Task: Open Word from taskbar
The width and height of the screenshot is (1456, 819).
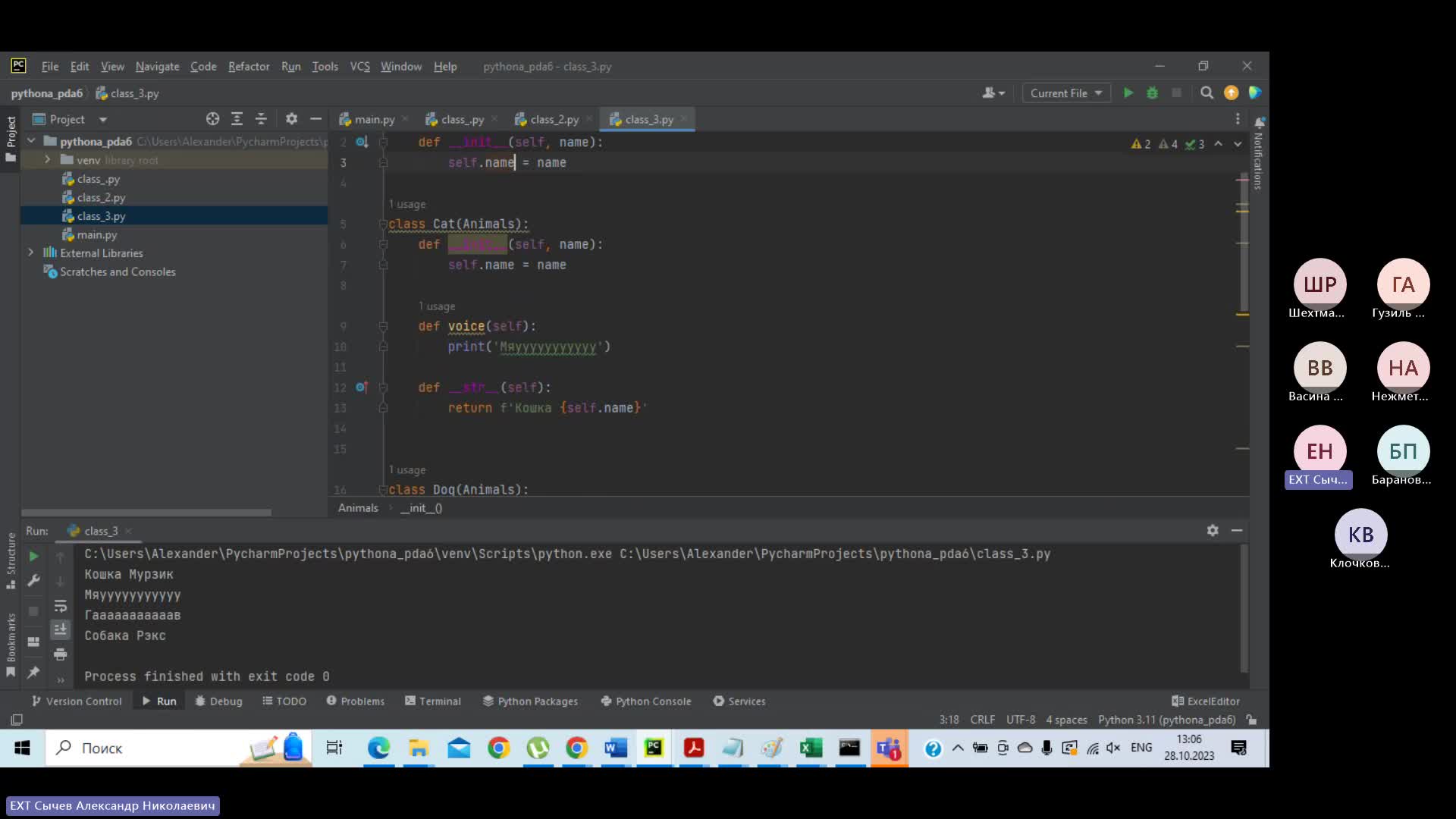Action: (615, 748)
